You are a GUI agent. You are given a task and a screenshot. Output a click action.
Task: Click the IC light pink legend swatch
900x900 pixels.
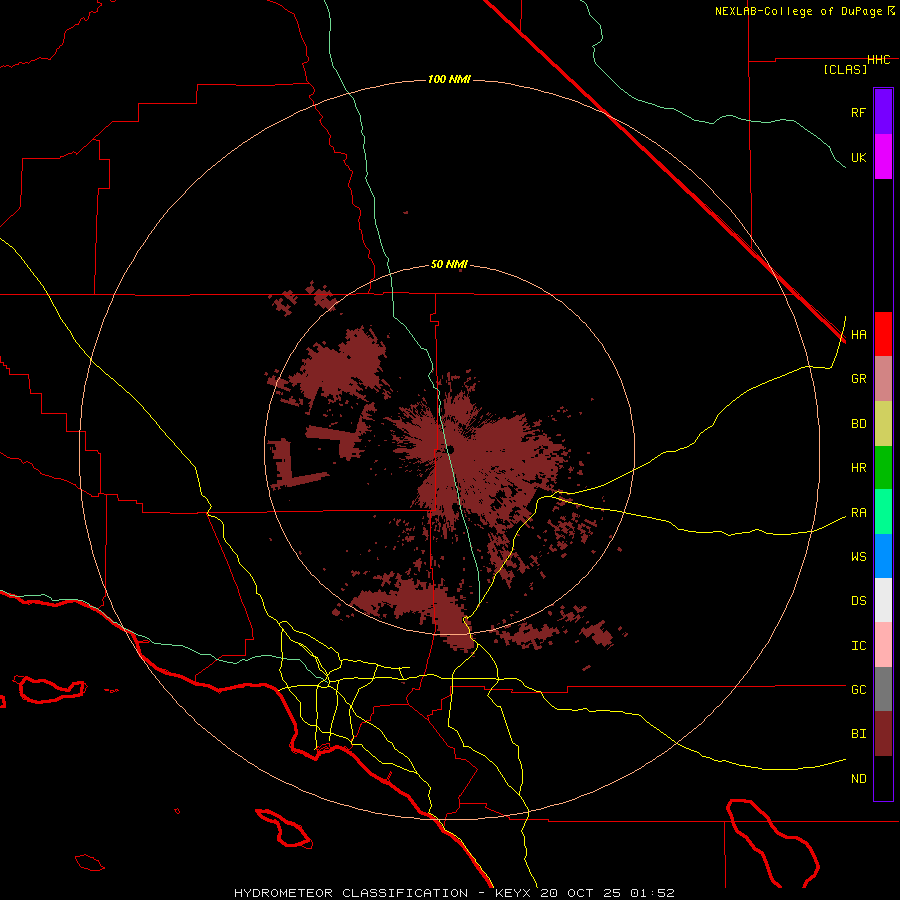point(883,645)
